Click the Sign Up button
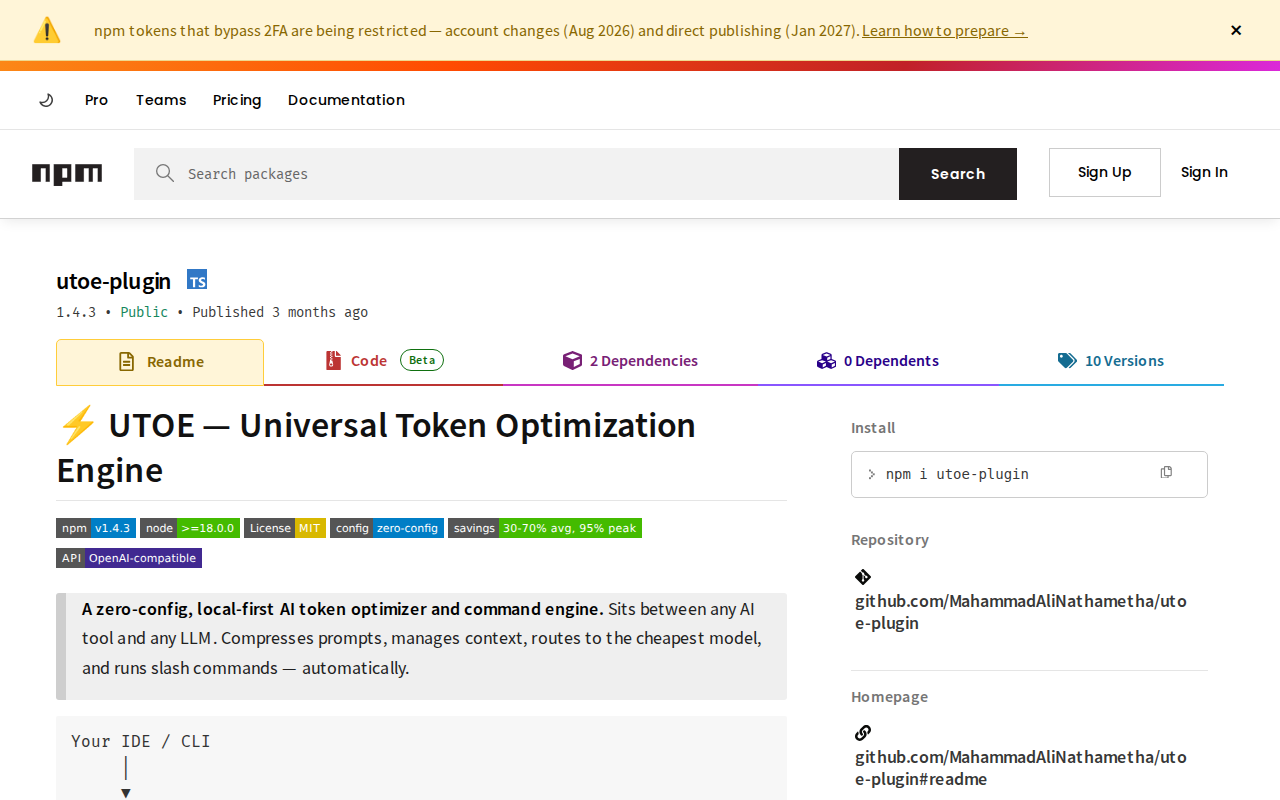 1105,172
